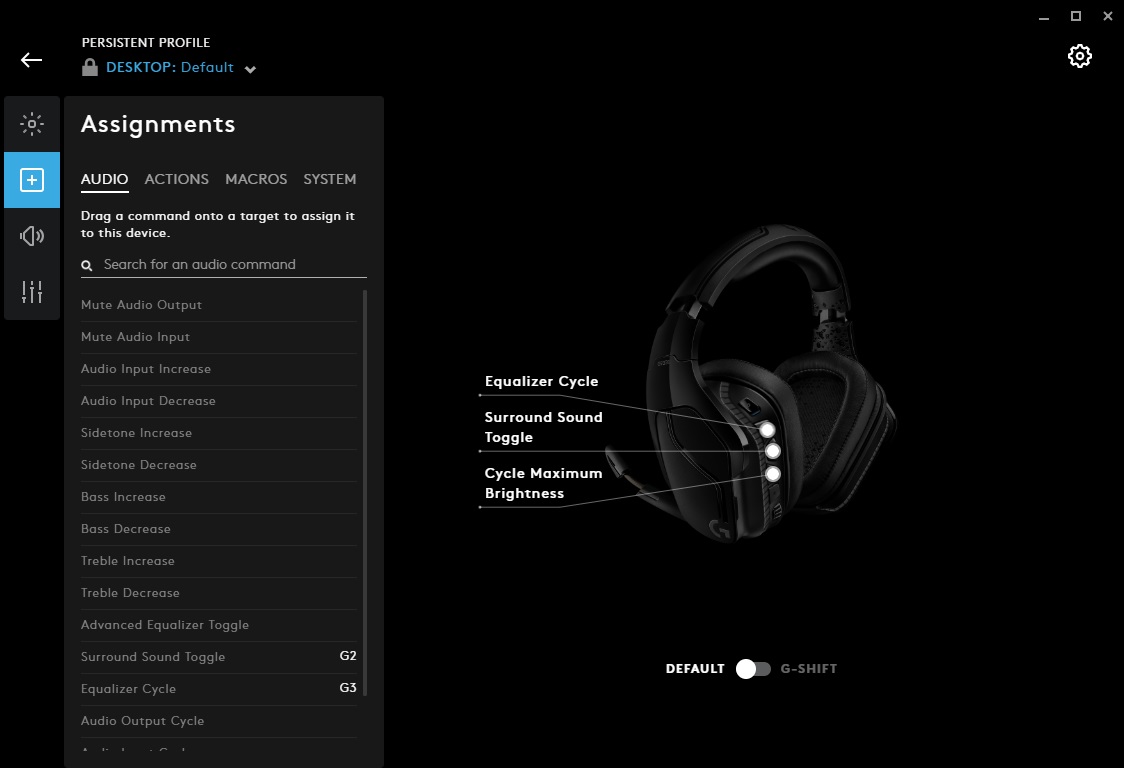
Task: Open the Equalizer sliders sidebar icon
Action: (x=32, y=292)
